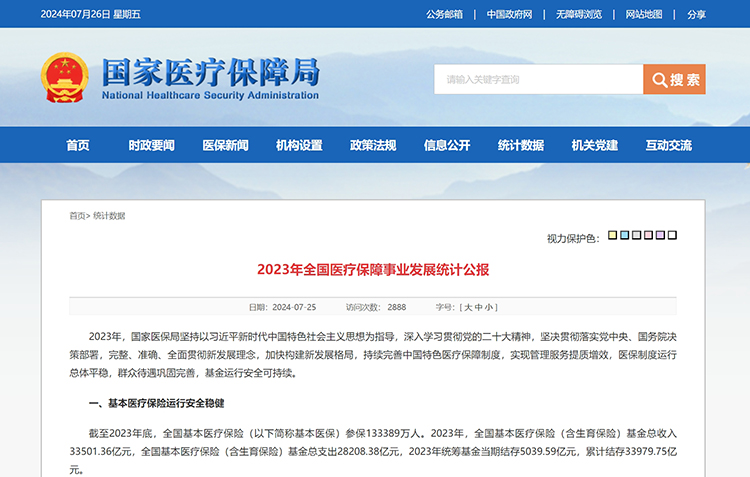Screen dimensions: 750x477
Task: Set font size to 小
Action: click(488, 307)
